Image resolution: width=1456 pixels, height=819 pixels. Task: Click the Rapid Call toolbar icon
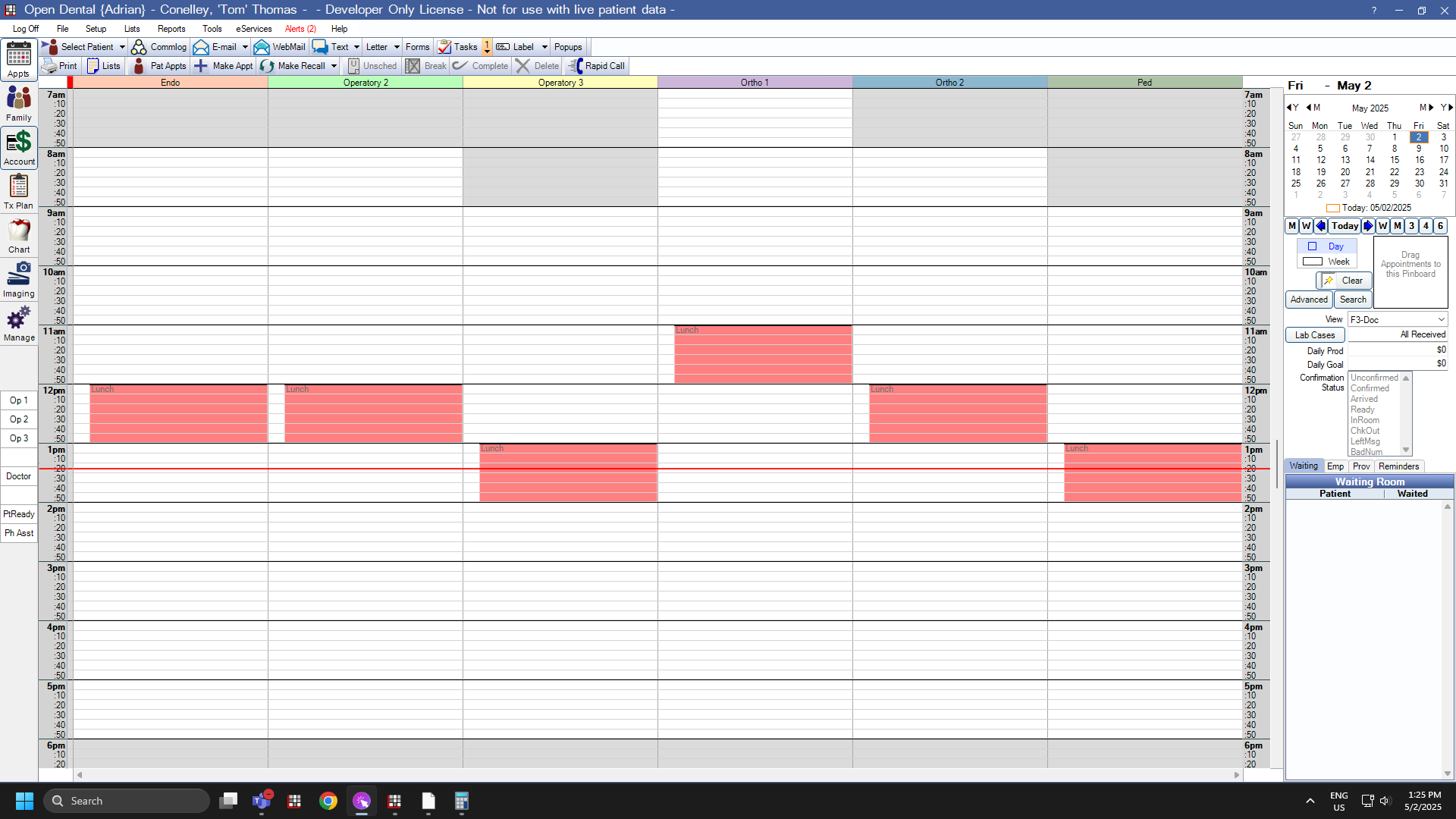(x=576, y=66)
